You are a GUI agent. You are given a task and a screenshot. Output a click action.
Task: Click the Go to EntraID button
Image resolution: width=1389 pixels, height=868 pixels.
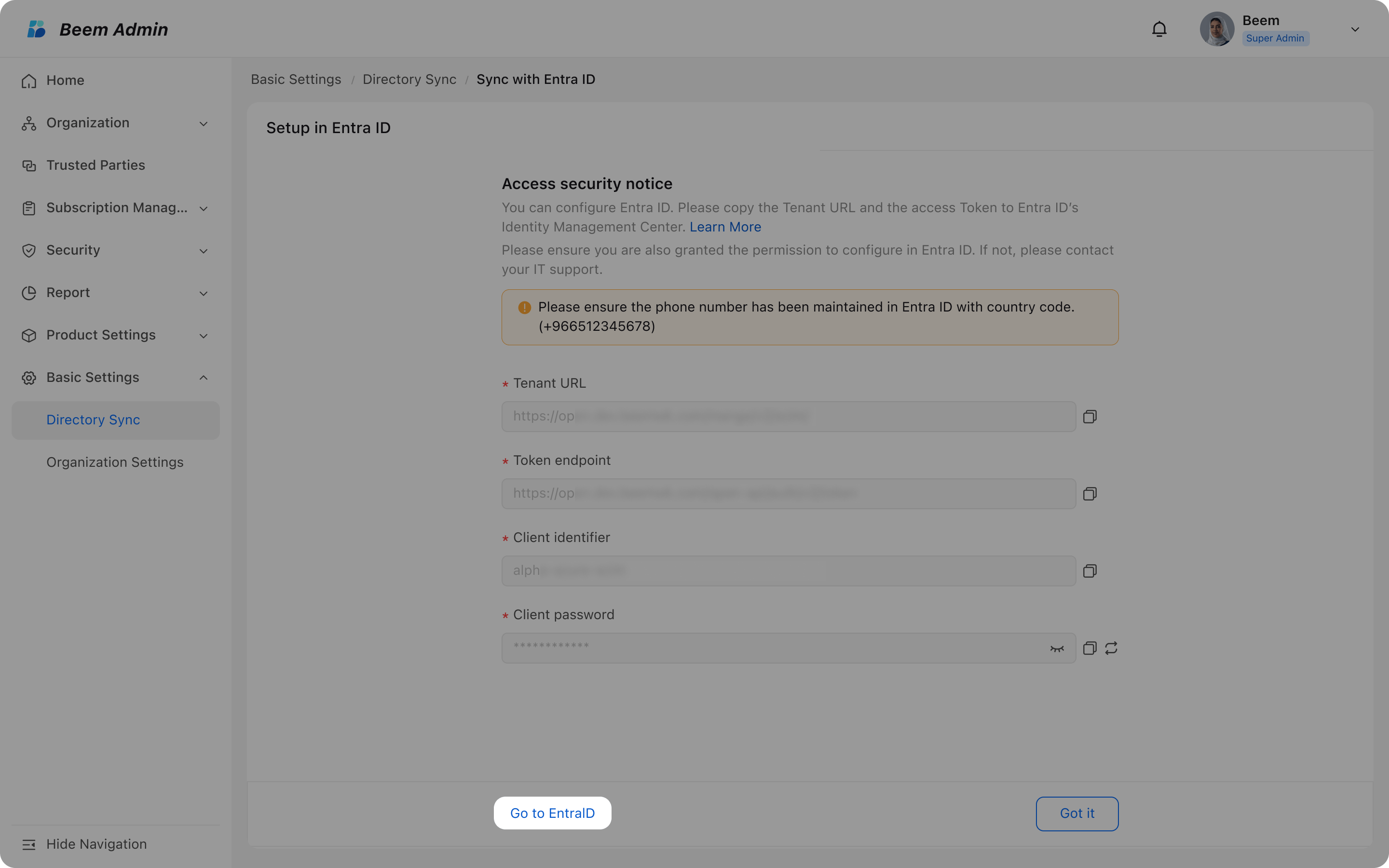552,814
